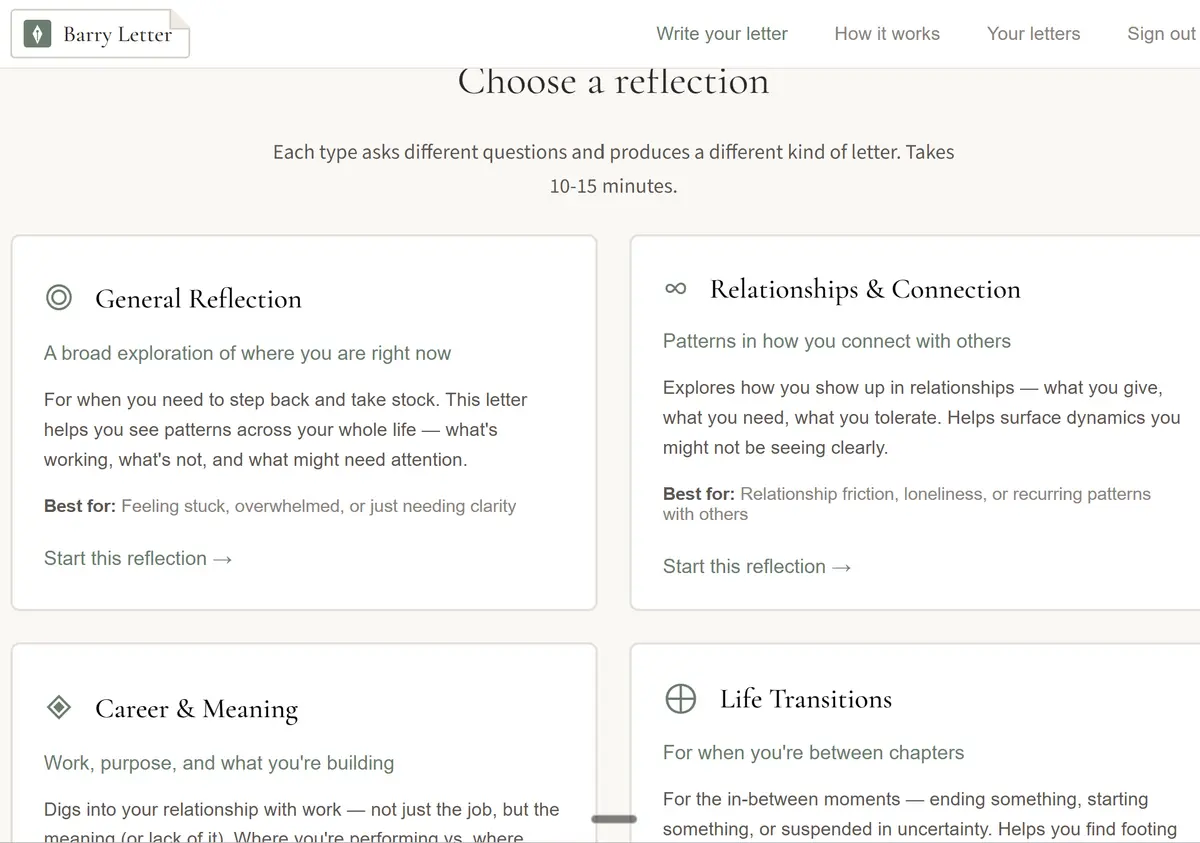Click the crossed-circle icon beside Life Transitions
Image resolution: width=1200 pixels, height=843 pixels.
[680, 698]
